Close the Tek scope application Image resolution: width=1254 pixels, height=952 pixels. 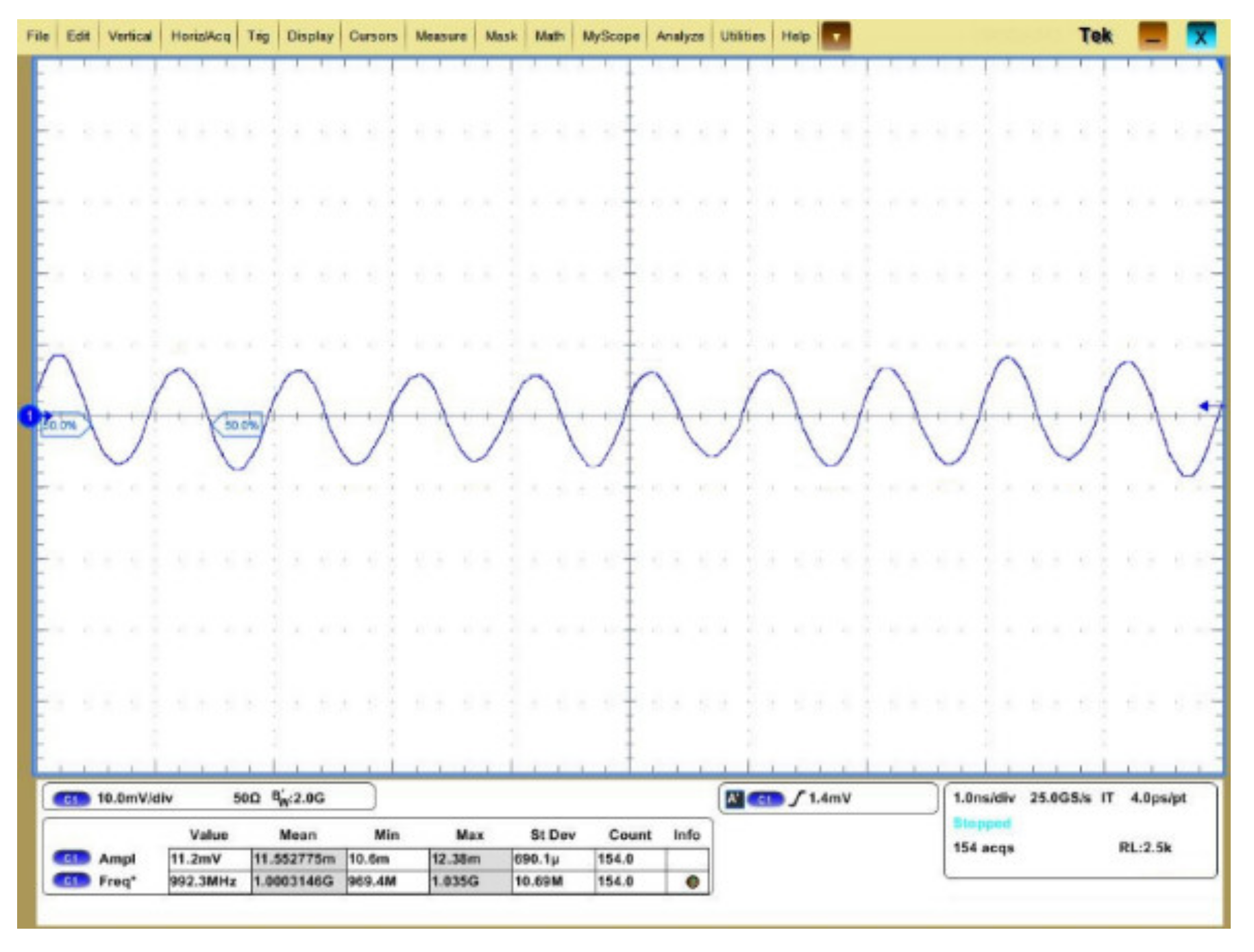click(x=1201, y=36)
